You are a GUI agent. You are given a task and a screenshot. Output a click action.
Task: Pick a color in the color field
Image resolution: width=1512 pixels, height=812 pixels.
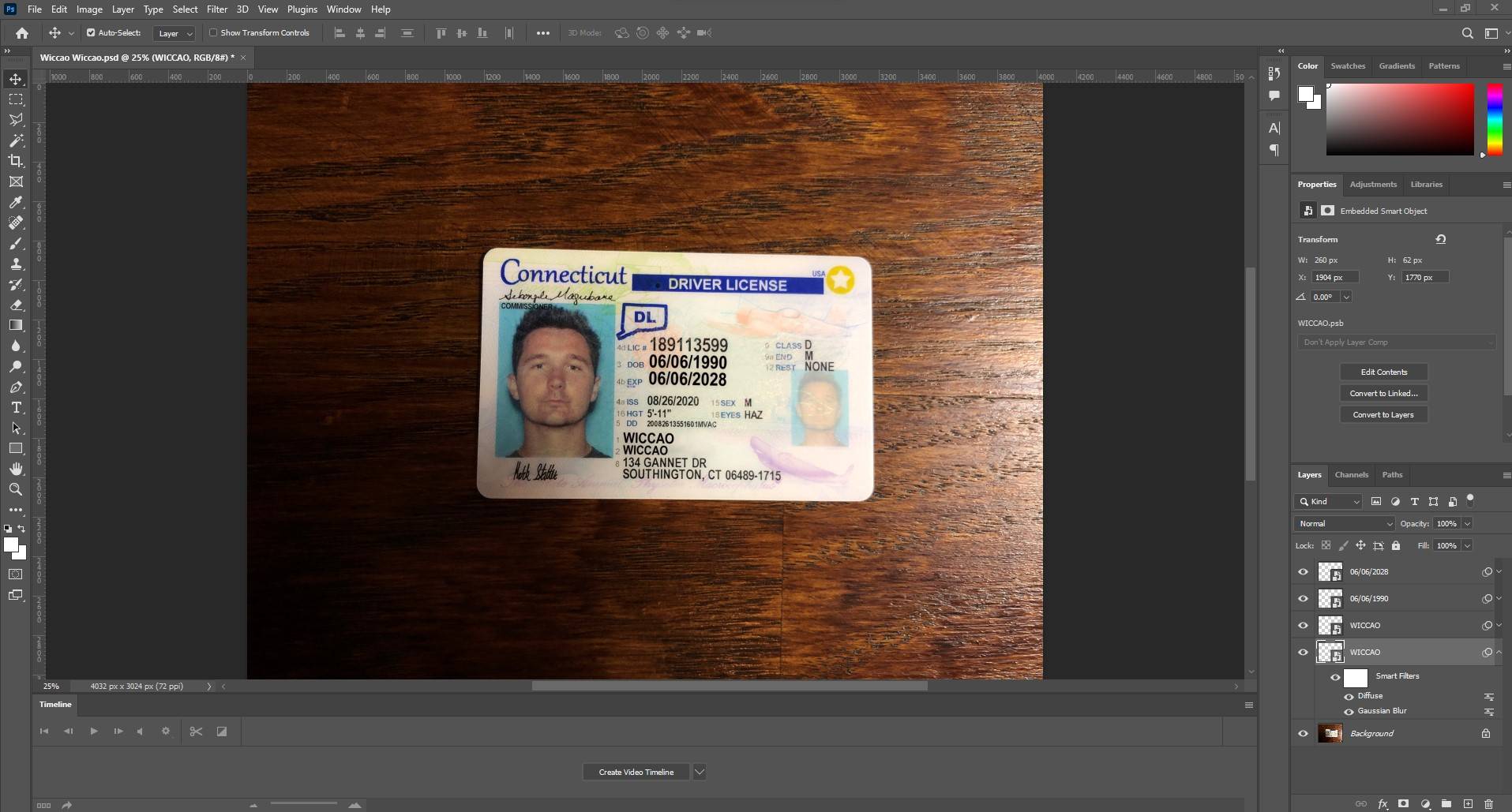pyautogui.click(x=1400, y=119)
